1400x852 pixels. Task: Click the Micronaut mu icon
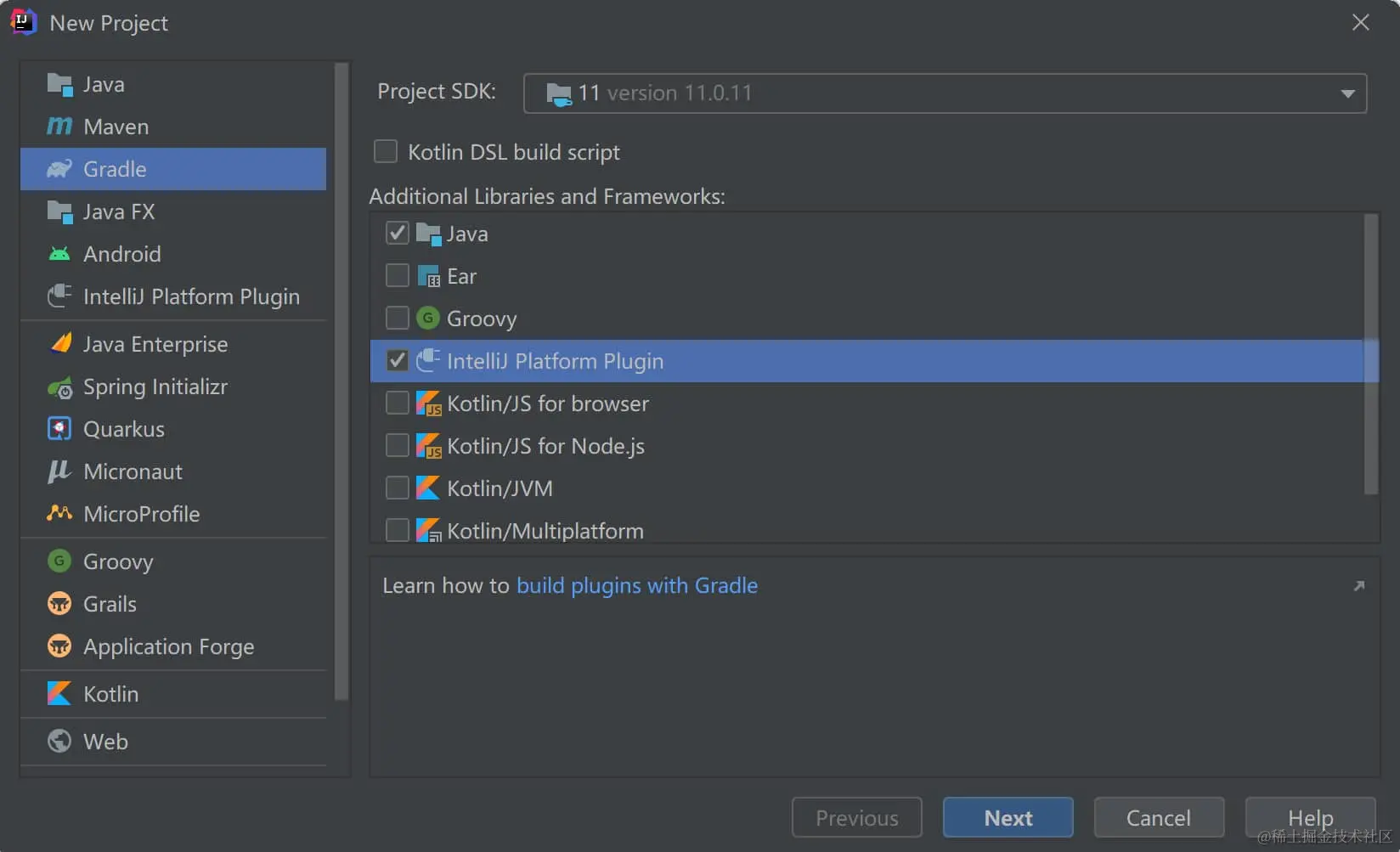[x=59, y=471]
